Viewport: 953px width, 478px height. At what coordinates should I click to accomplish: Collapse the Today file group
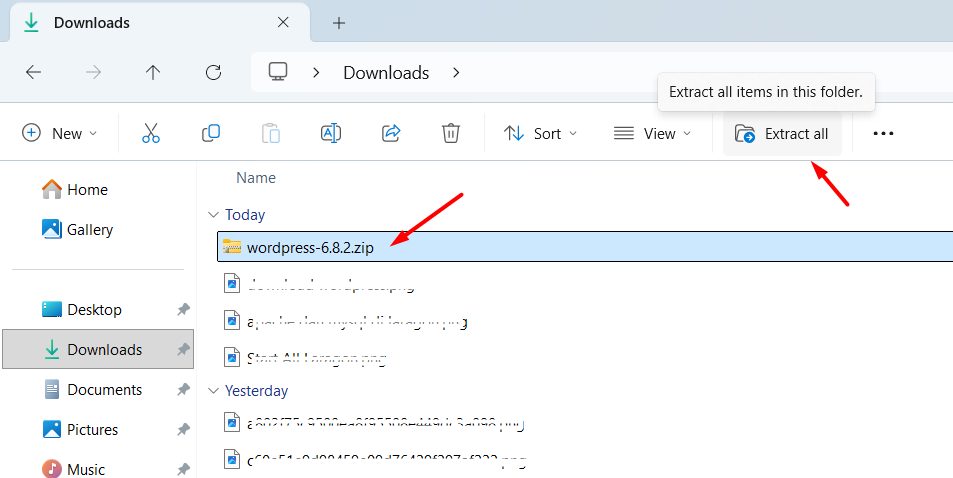pyautogui.click(x=212, y=215)
